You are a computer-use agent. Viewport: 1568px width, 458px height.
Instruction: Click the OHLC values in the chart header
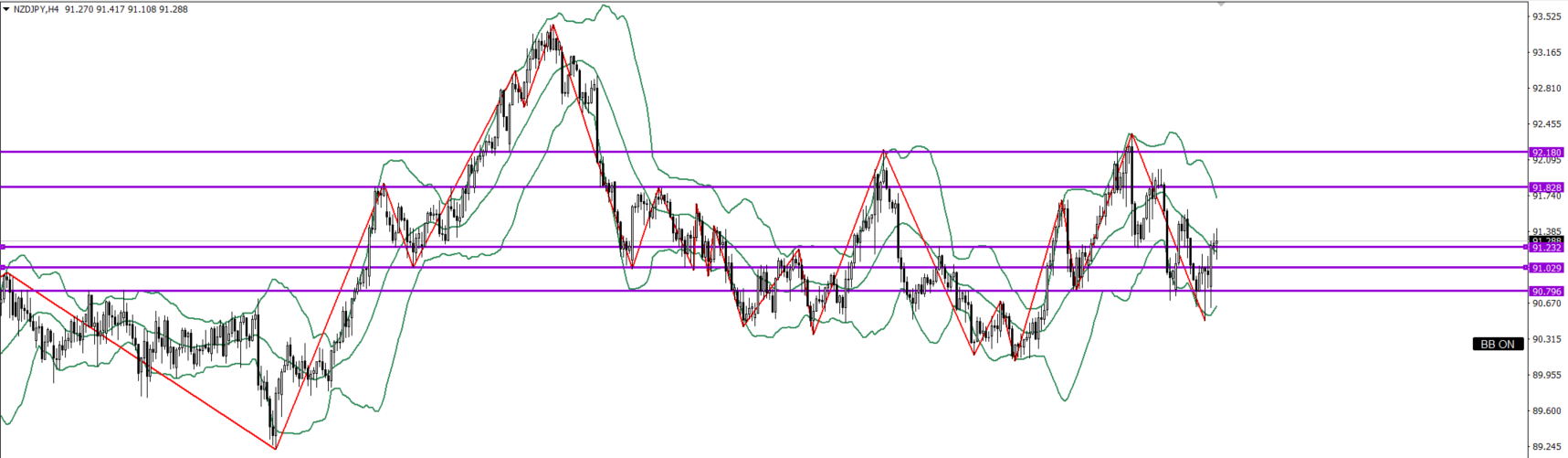pos(126,9)
